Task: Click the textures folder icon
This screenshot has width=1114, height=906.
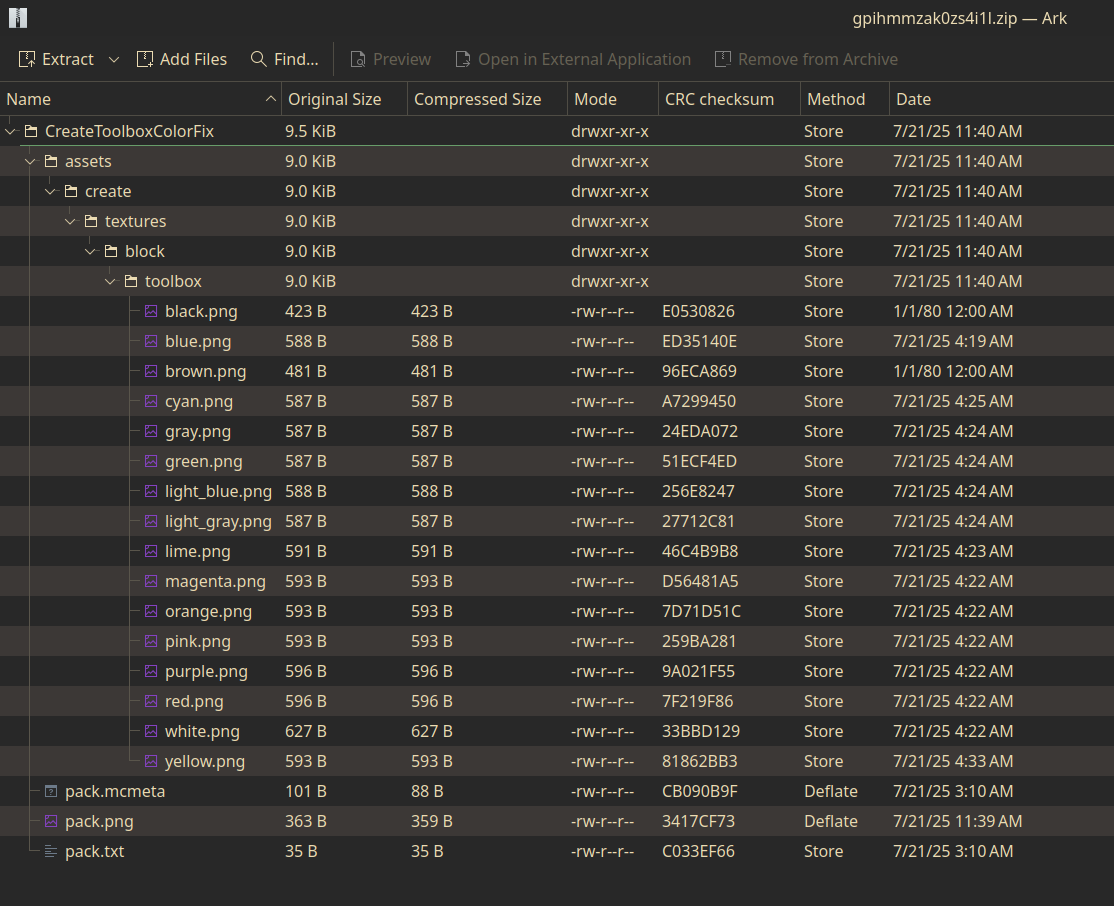Action: click(90, 221)
